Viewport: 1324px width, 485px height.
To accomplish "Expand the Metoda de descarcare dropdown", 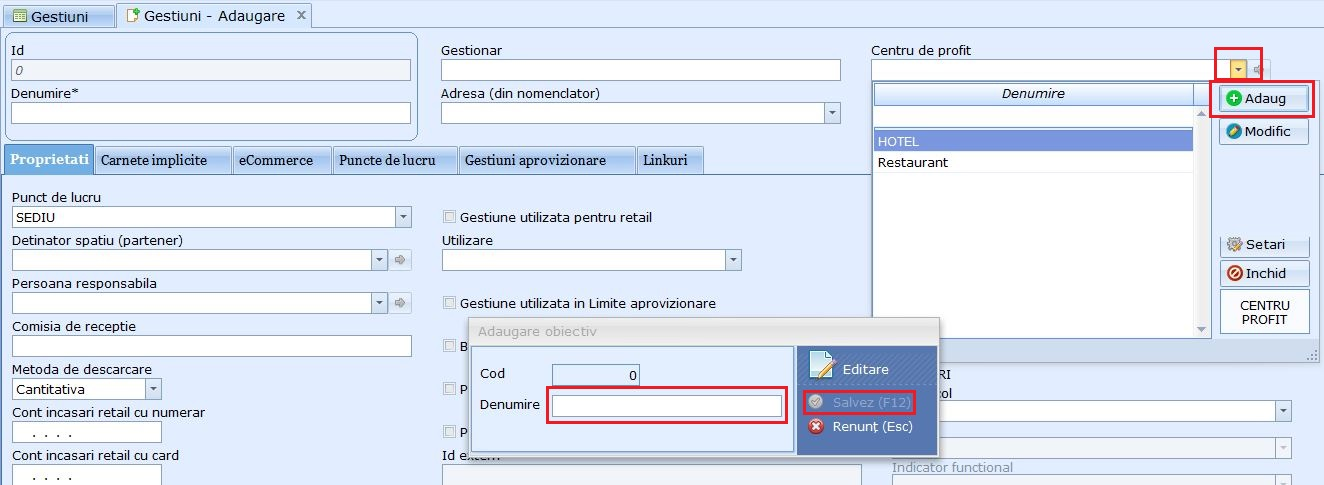I will [x=153, y=389].
